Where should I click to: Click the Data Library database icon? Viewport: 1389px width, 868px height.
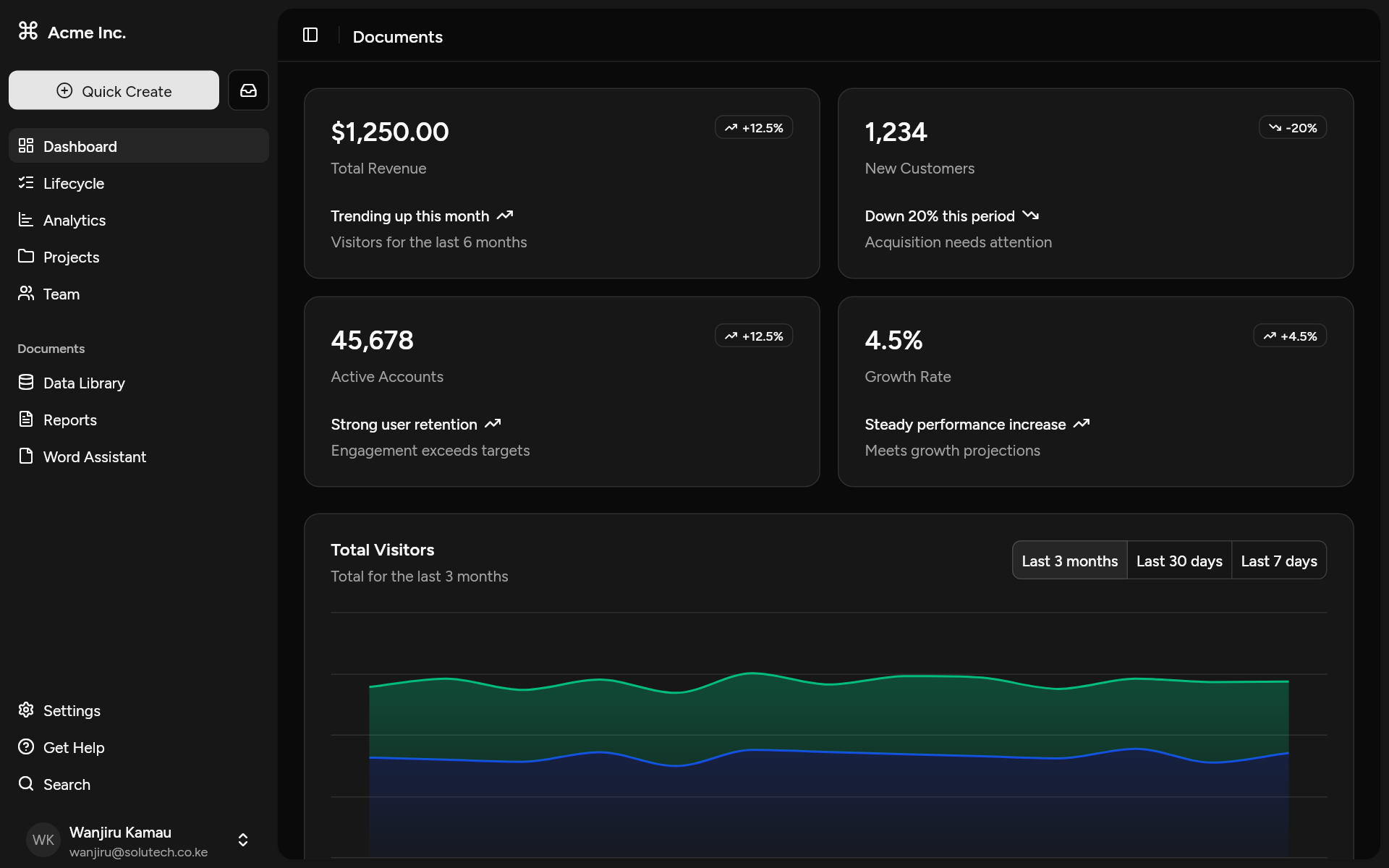click(x=26, y=382)
